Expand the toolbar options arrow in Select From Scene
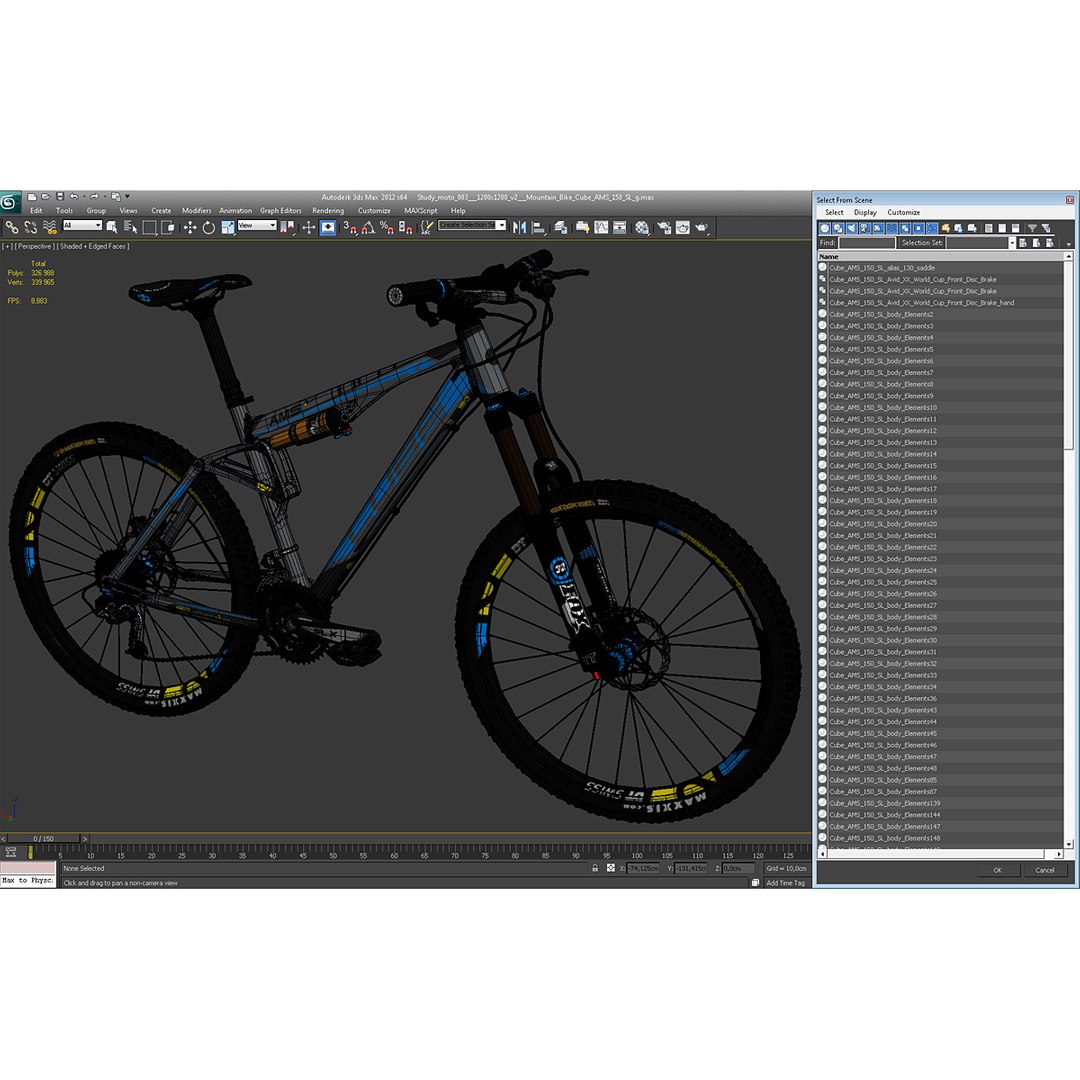1080x1080 pixels. tap(1068, 244)
